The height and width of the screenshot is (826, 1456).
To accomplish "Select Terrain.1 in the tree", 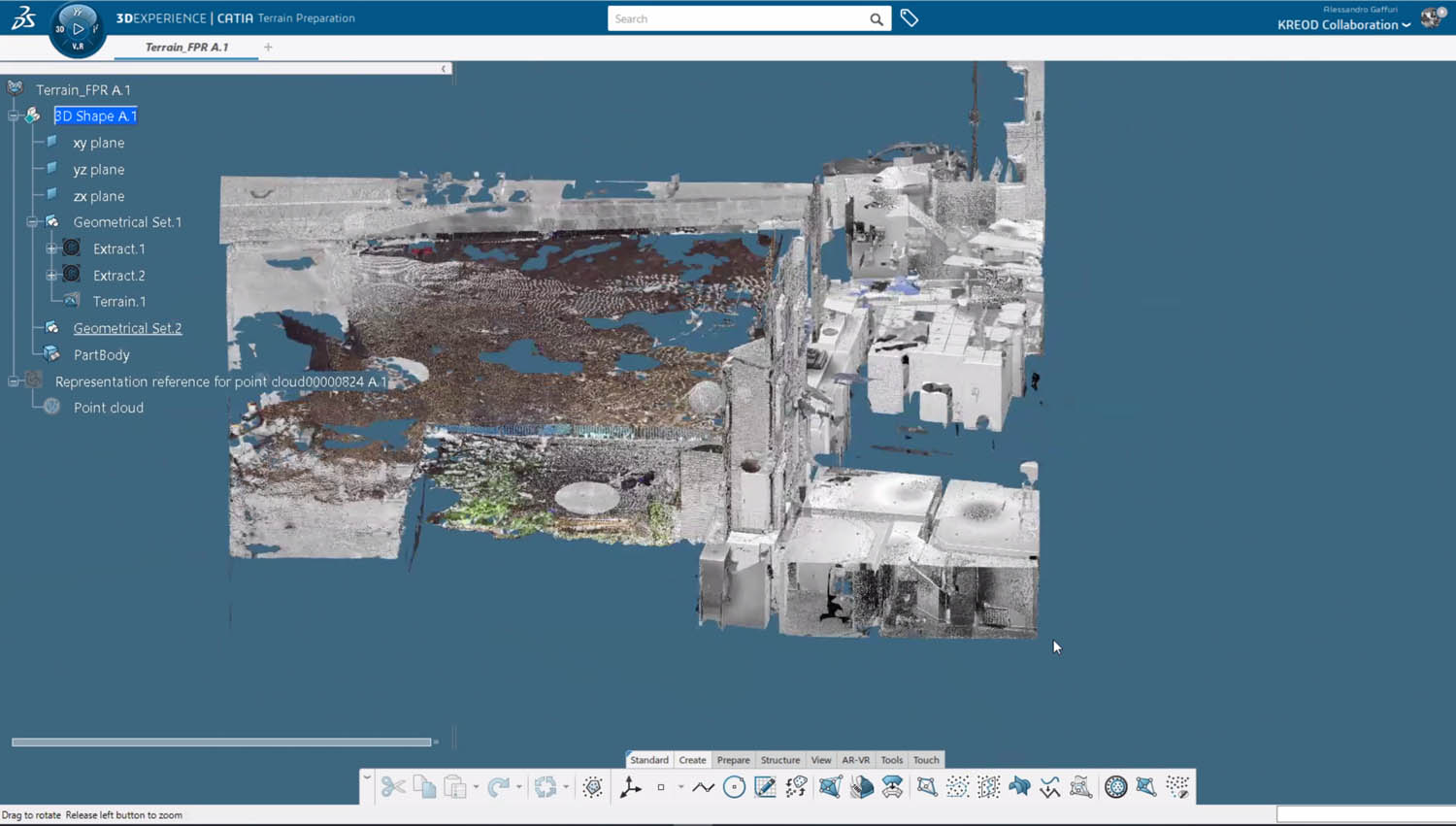I will [118, 302].
